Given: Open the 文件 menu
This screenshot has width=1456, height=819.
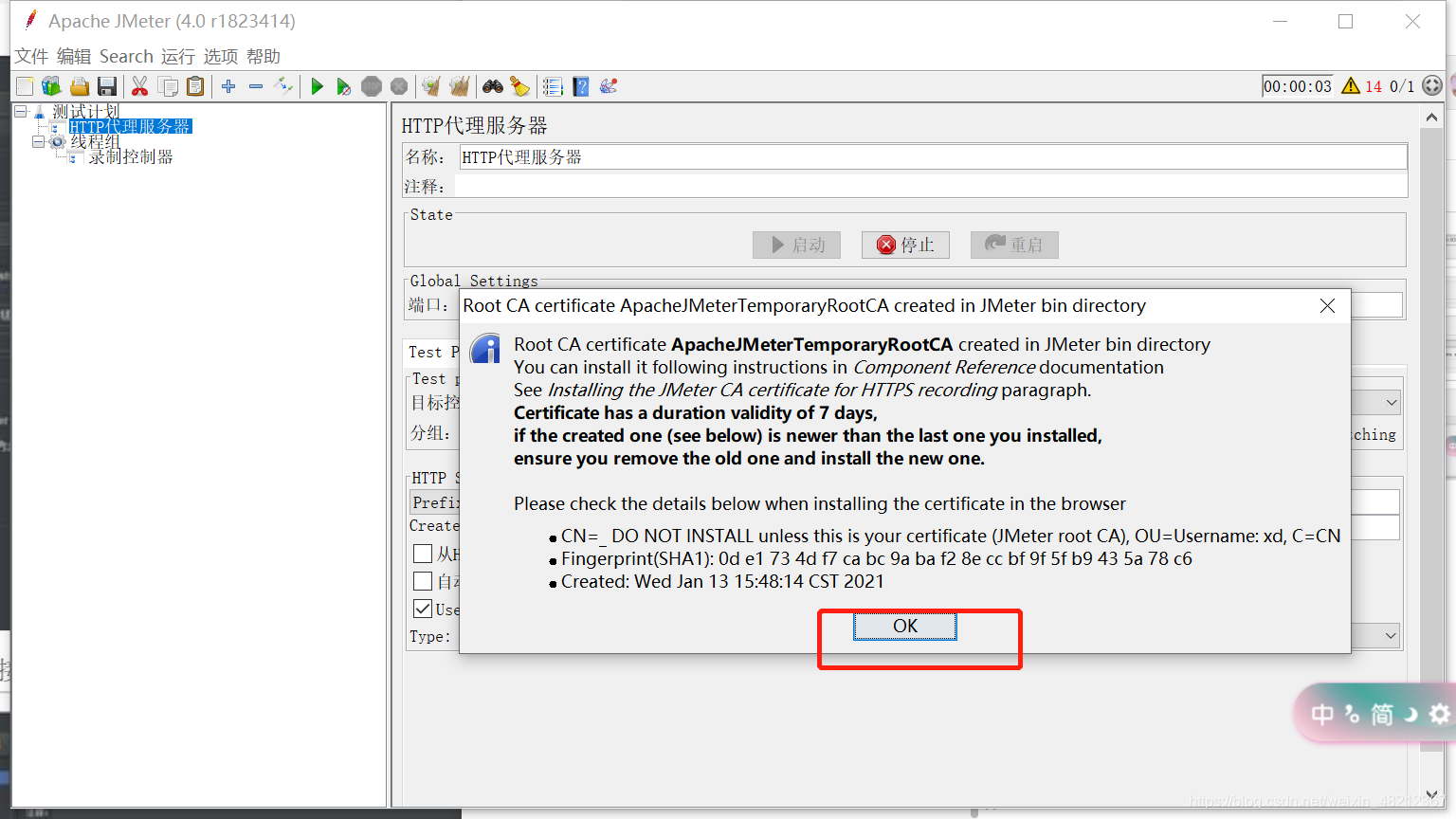Looking at the screenshot, I should pyautogui.click(x=31, y=57).
